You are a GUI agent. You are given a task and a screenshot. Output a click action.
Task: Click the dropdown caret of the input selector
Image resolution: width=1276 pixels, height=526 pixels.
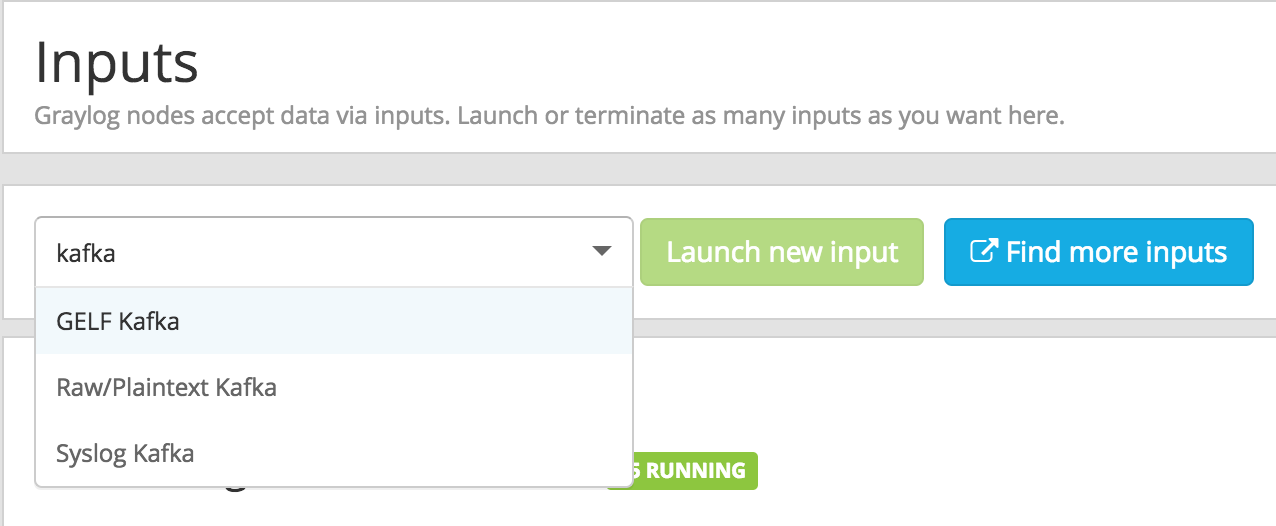coord(601,252)
